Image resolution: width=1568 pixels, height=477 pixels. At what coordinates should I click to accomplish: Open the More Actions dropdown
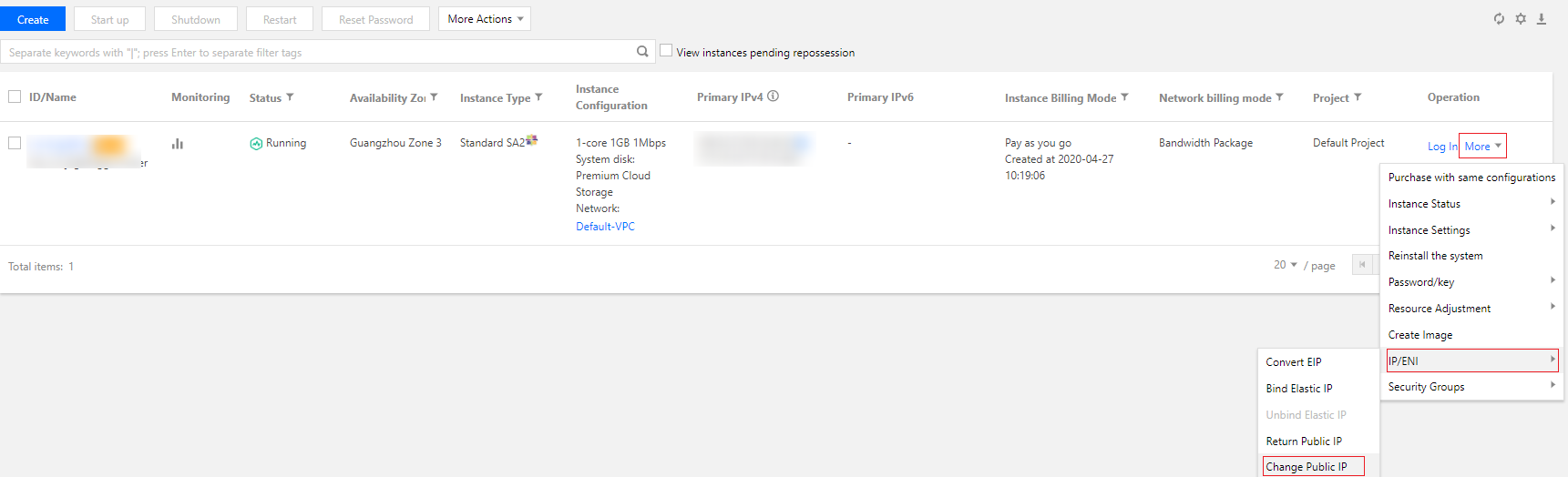point(485,19)
